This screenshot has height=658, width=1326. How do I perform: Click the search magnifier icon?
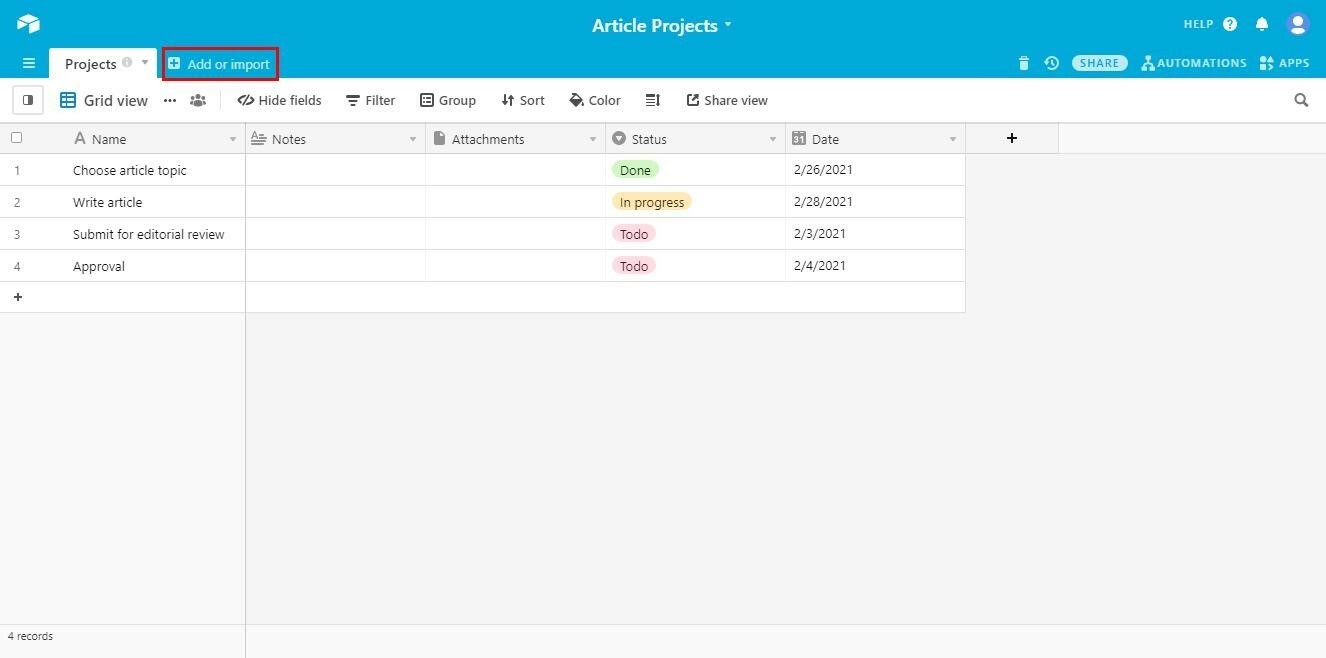[x=1301, y=100]
